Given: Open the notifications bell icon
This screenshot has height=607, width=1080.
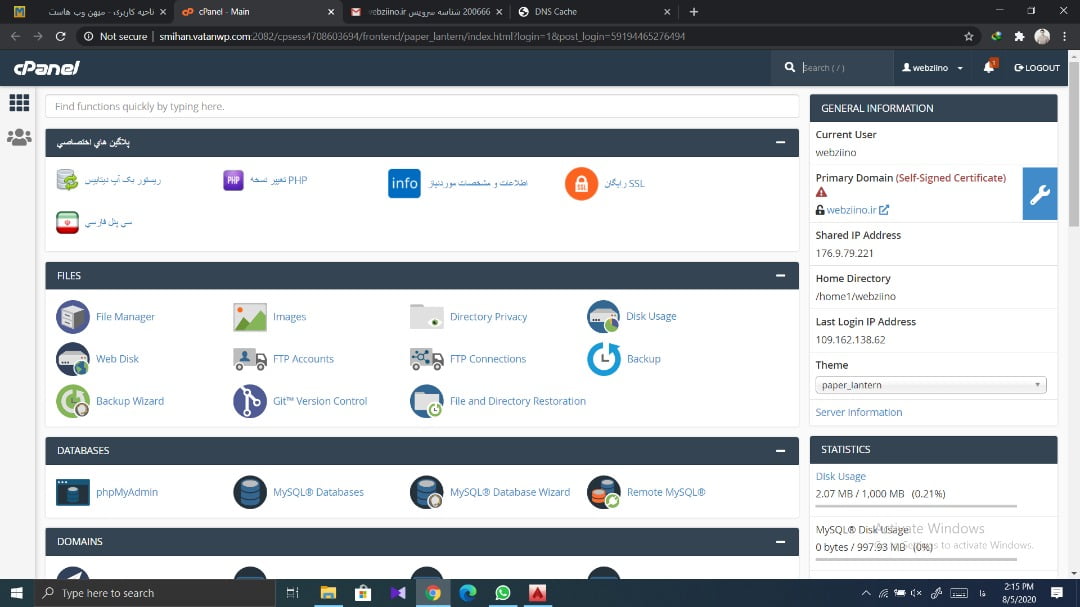Looking at the screenshot, I should point(989,67).
